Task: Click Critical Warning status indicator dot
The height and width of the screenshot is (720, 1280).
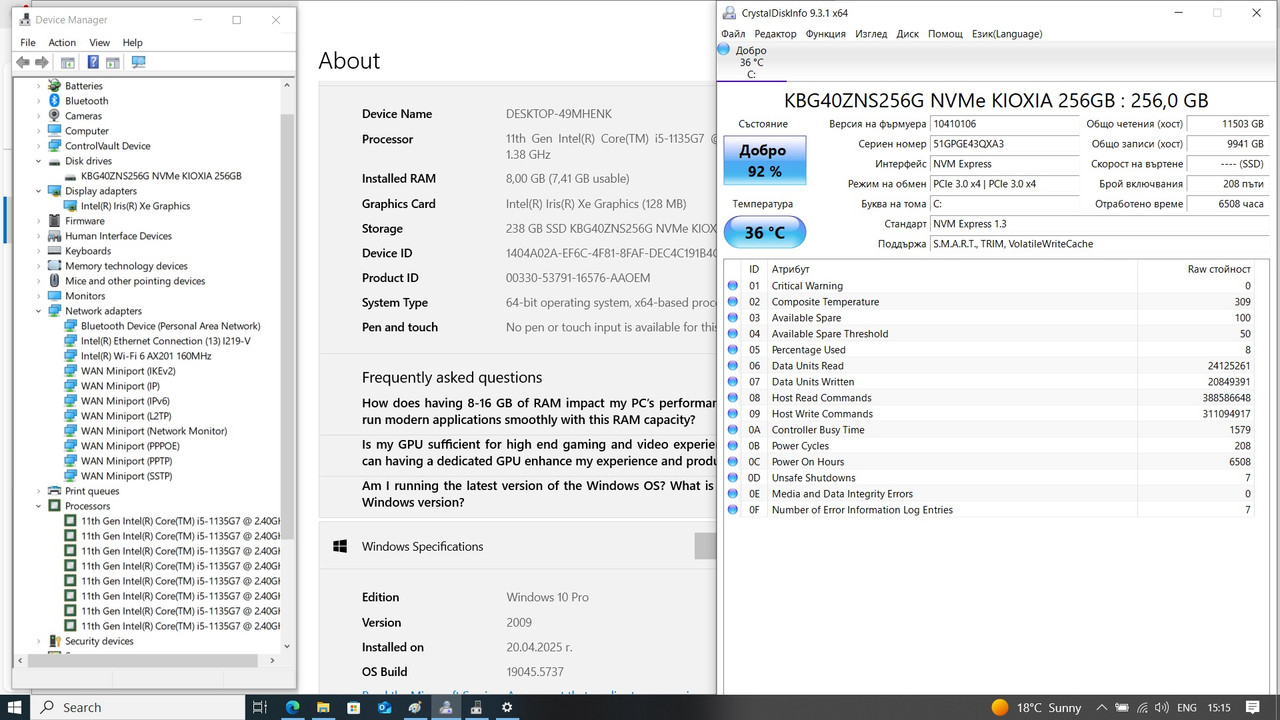Action: click(733, 286)
